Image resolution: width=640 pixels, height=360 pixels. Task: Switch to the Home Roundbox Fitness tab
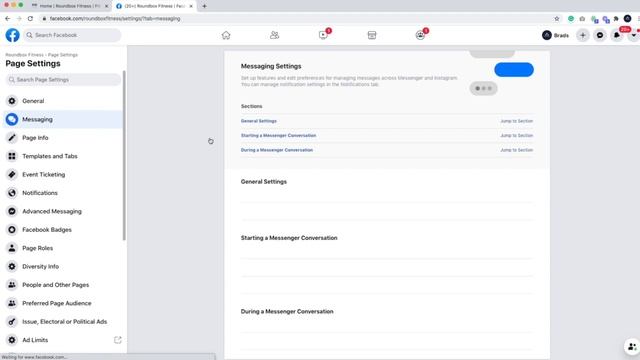(x=70, y=6)
